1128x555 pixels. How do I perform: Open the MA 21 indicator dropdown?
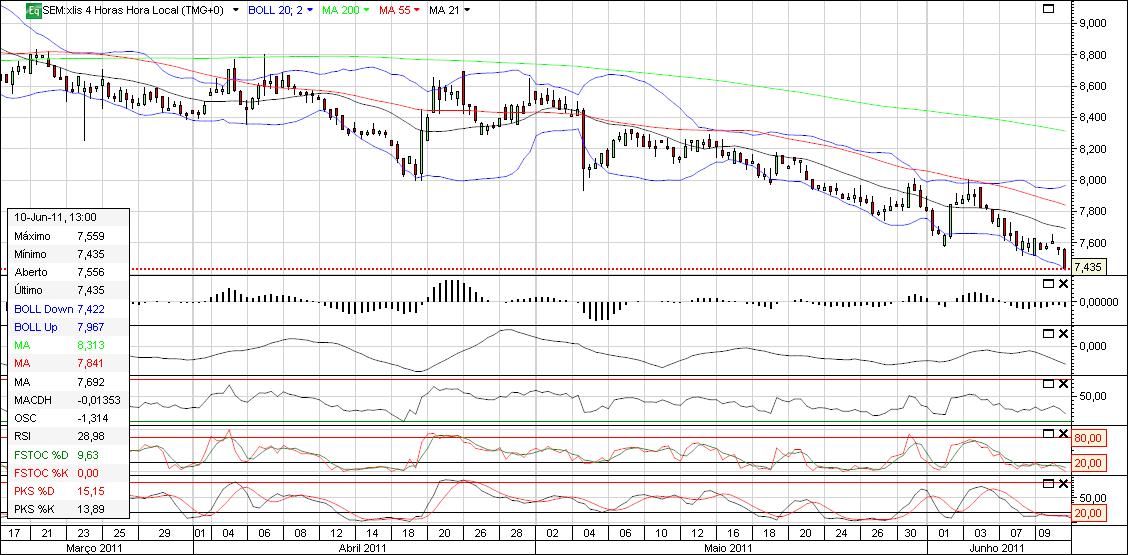point(468,11)
